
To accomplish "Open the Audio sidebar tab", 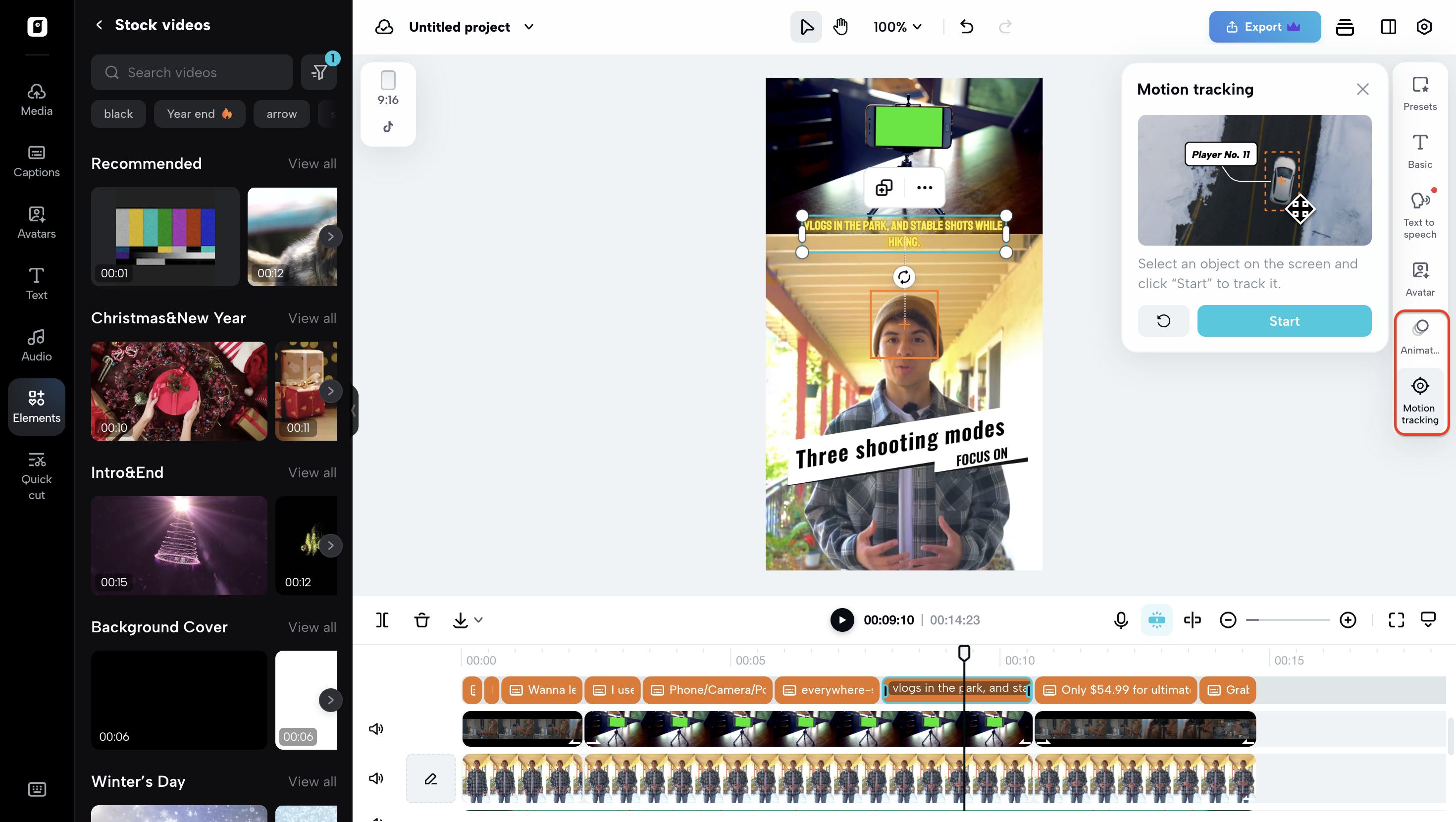I will pos(37,345).
